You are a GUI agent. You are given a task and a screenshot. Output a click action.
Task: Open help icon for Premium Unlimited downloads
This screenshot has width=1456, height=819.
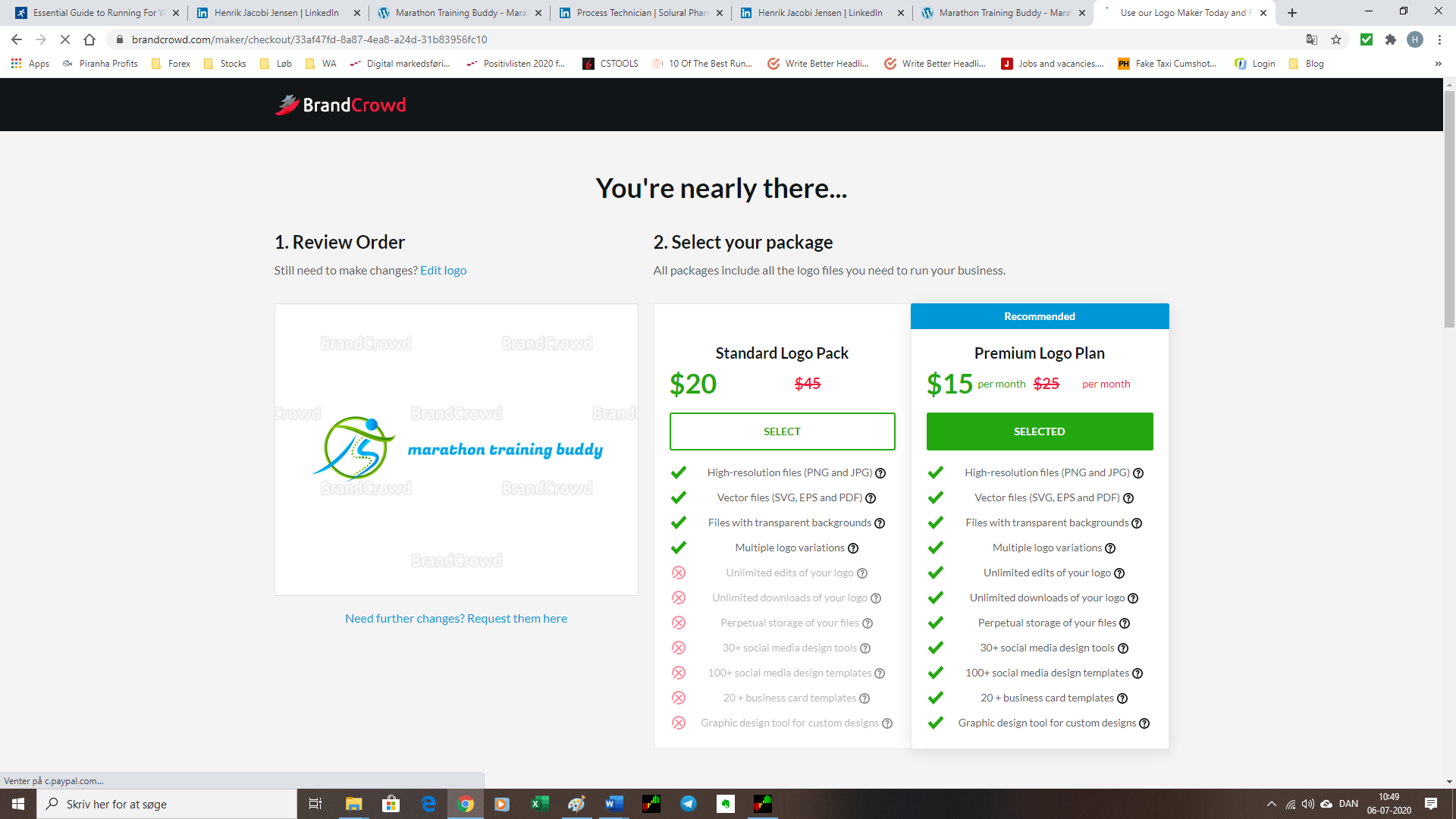click(1133, 598)
